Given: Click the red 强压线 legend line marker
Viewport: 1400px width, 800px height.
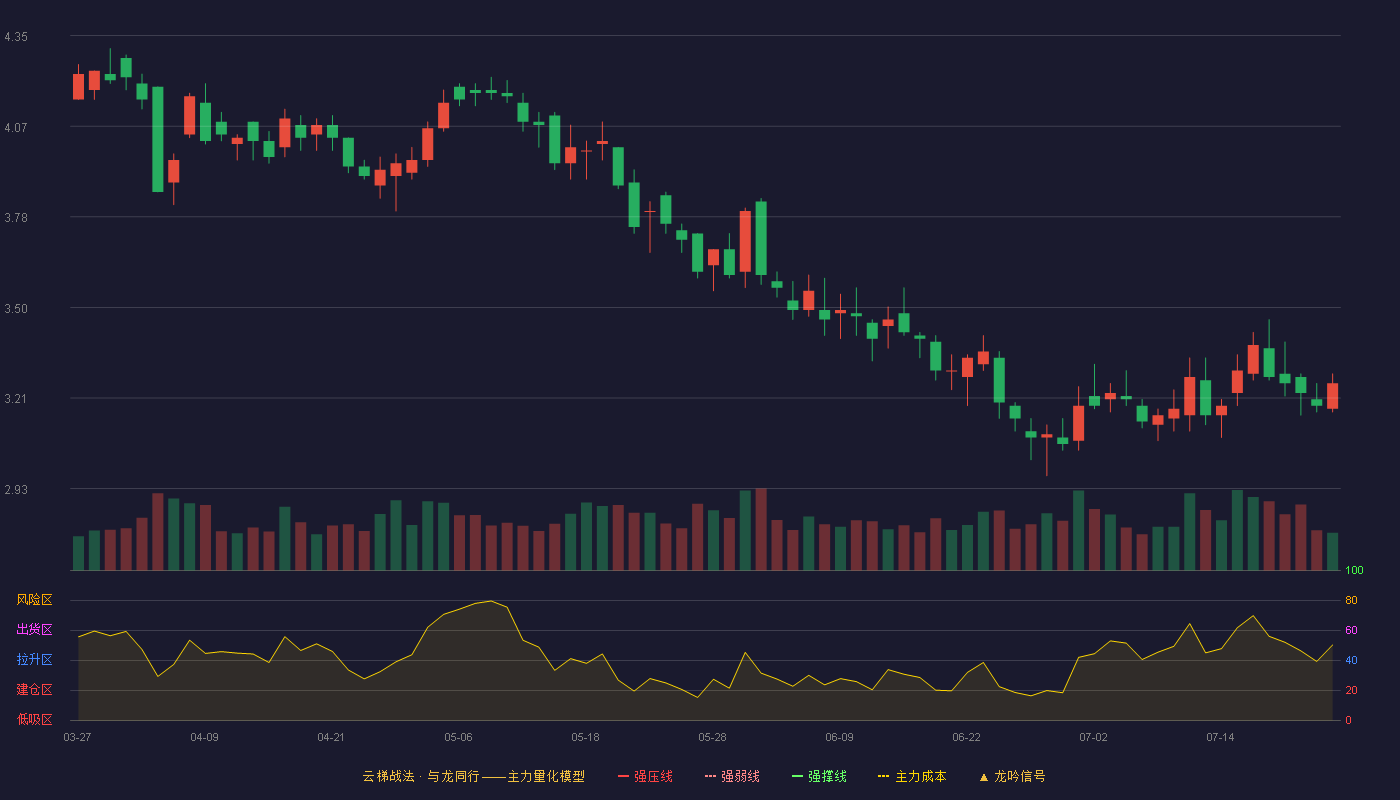Looking at the screenshot, I should pyautogui.click(x=624, y=776).
